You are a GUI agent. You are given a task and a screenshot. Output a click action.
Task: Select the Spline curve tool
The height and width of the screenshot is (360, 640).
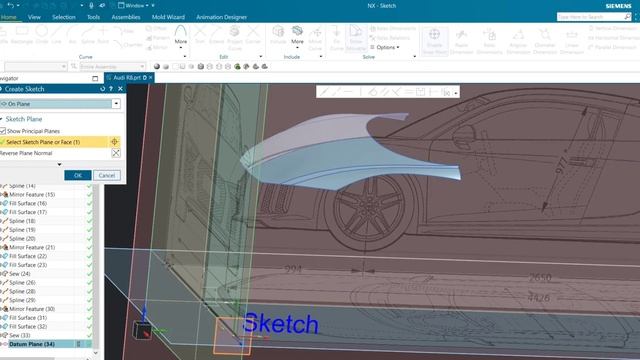coord(88,35)
